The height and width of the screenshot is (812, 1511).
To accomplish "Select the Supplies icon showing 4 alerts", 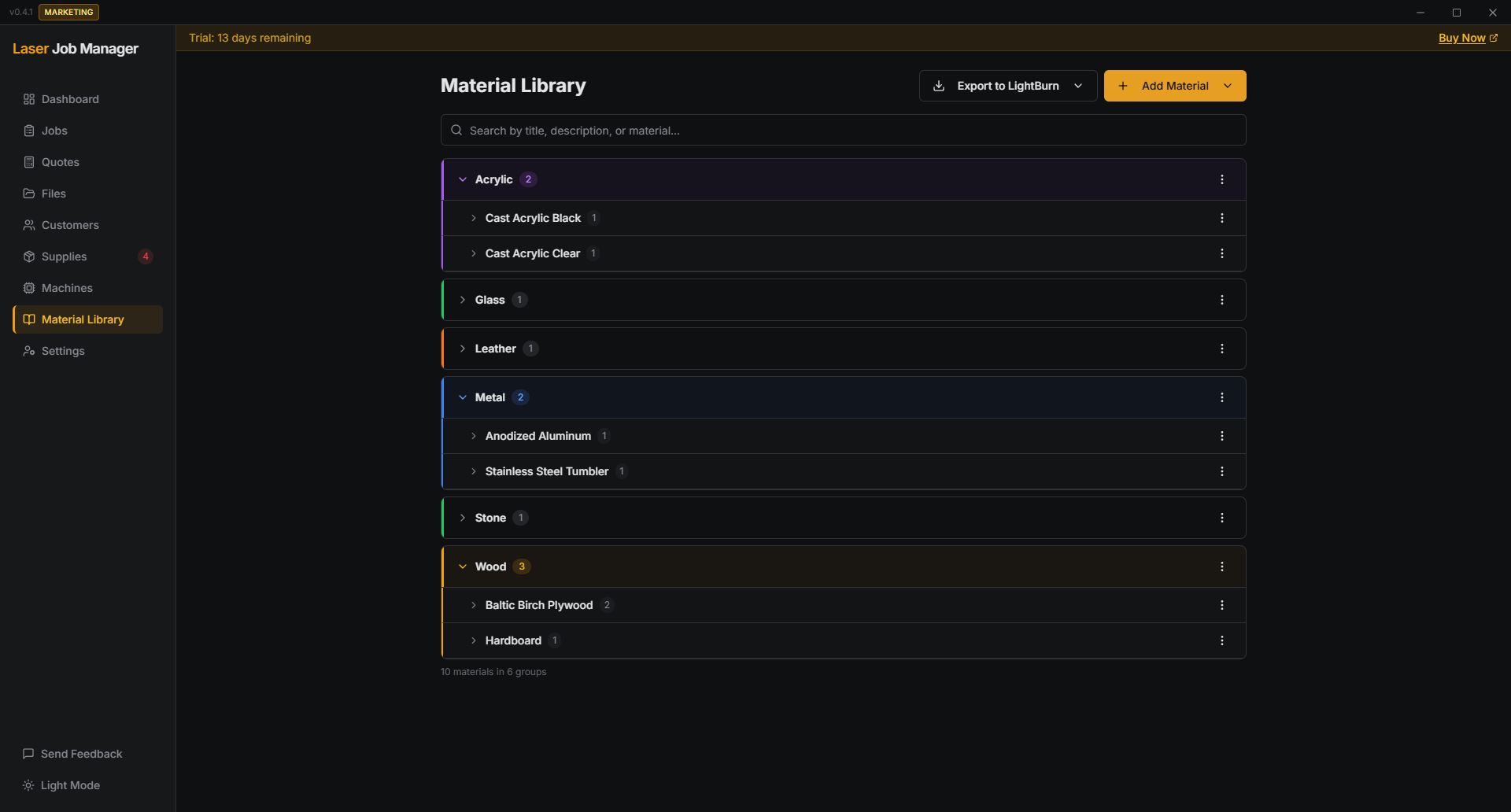I will [29, 257].
